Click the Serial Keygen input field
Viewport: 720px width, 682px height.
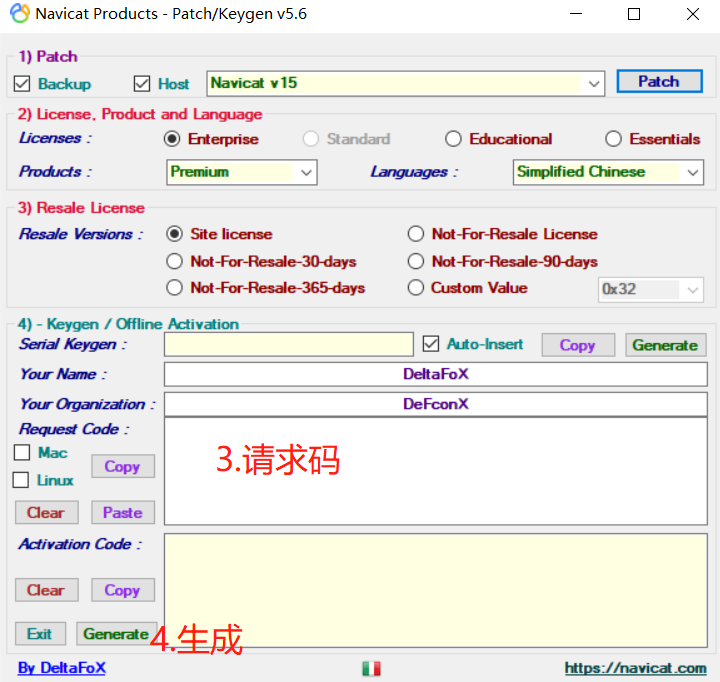289,344
